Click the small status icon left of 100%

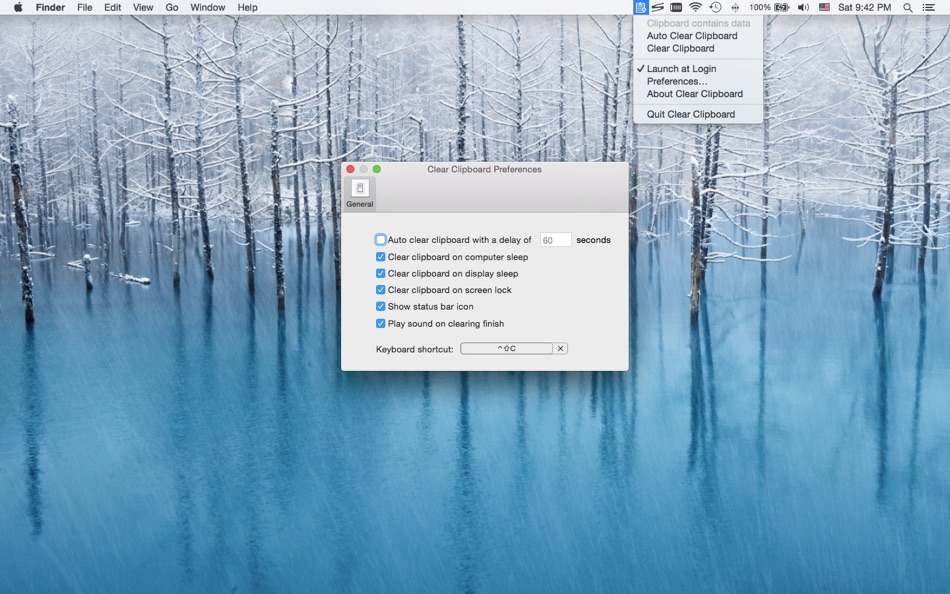coord(735,7)
